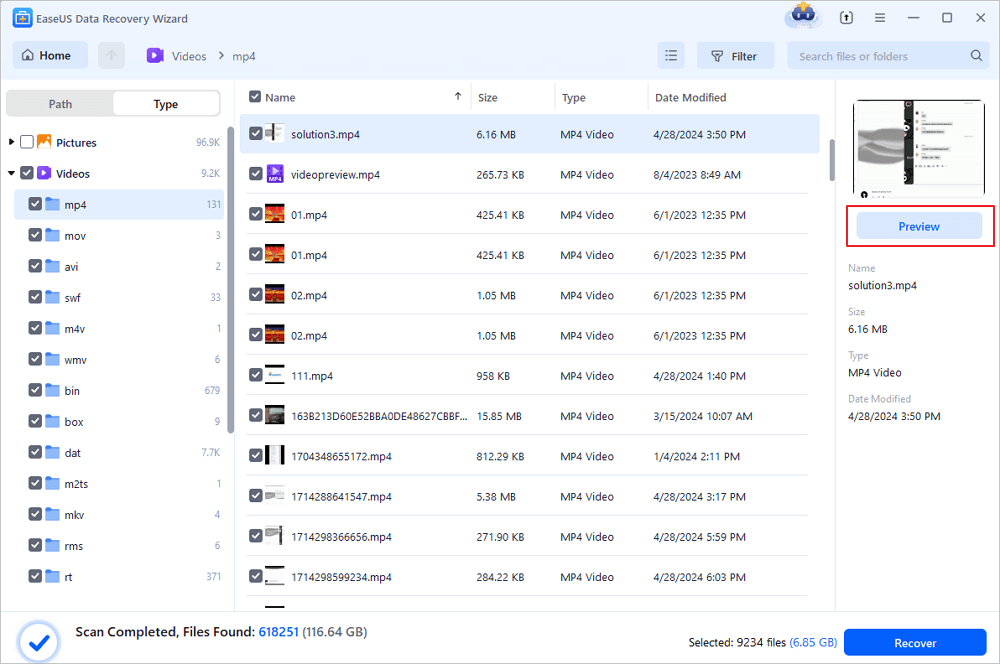Image resolution: width=1000 pixels, height=664 pixels.
Task: Click the left tree panel scrollbar
Action: (230, 281)
